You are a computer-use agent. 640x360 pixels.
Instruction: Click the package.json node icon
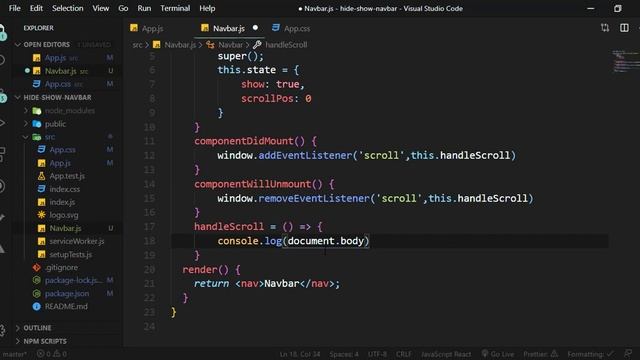click(x=36, y=293)
